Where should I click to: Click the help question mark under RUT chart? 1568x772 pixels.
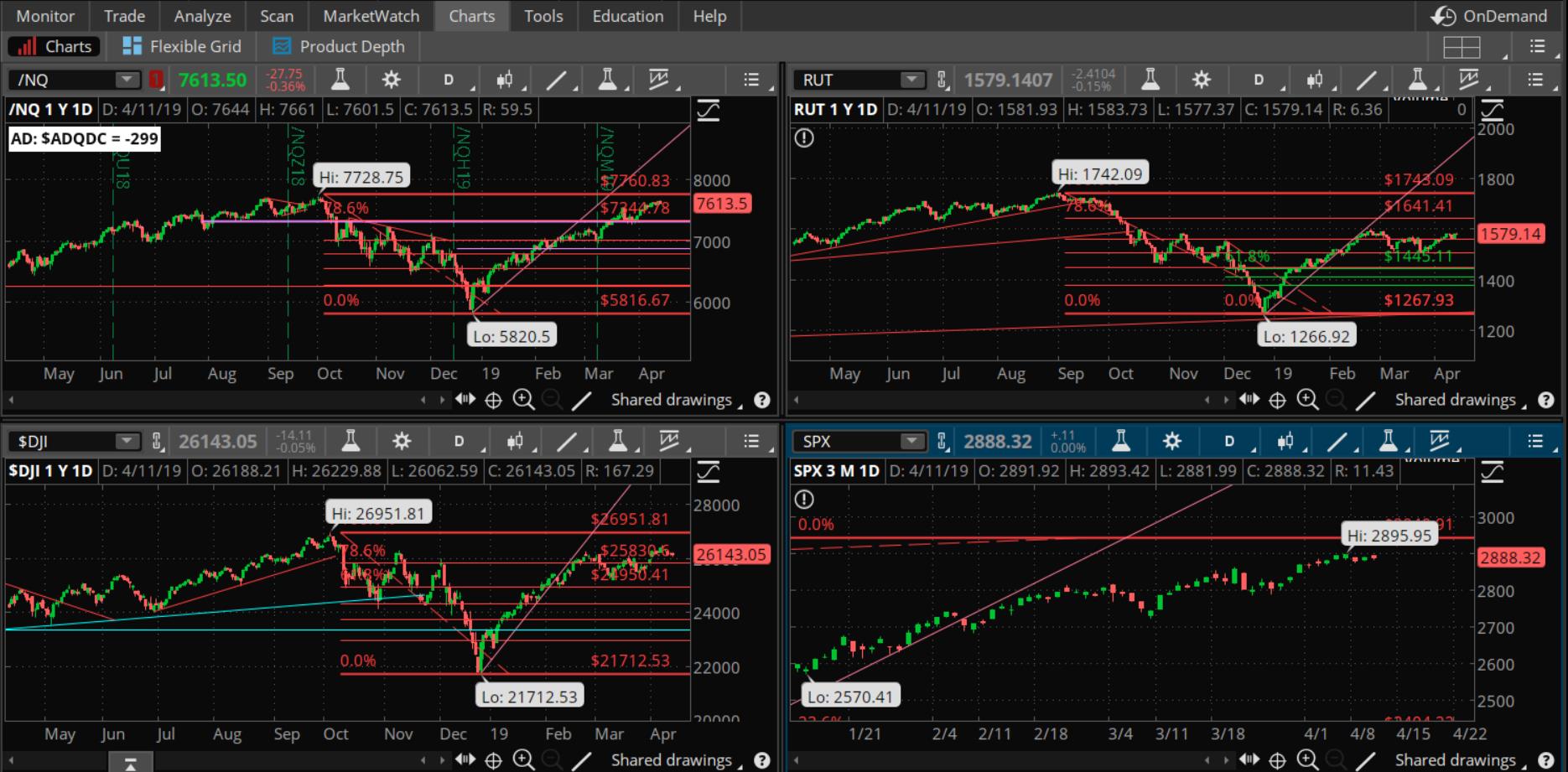[1546, 401]
